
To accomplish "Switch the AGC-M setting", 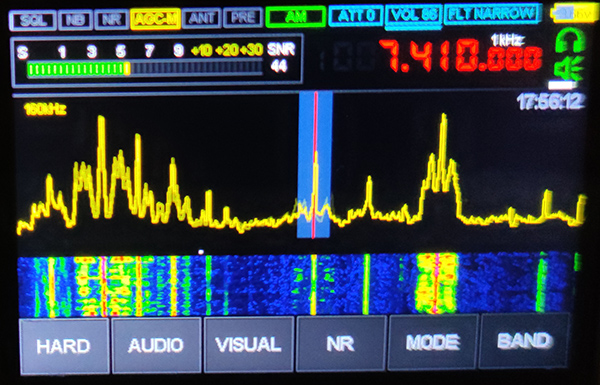I will point(155,18).
